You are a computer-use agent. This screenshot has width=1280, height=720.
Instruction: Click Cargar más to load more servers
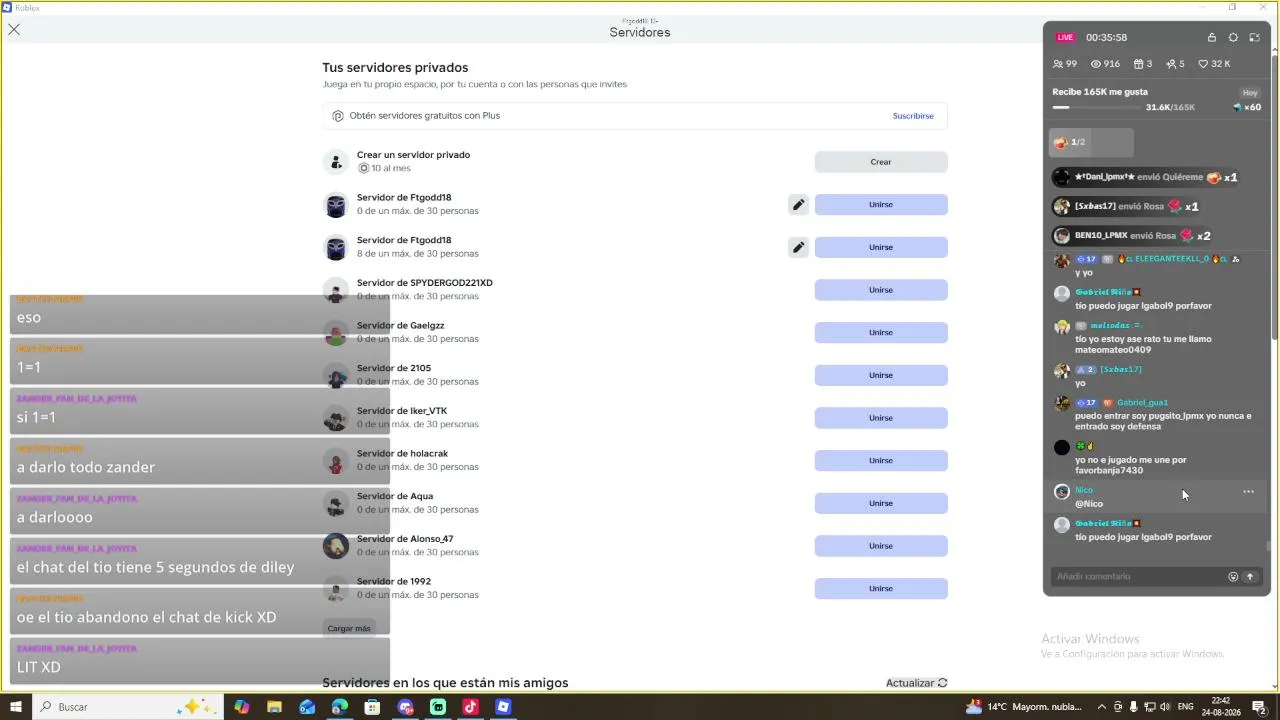point(349,629)
